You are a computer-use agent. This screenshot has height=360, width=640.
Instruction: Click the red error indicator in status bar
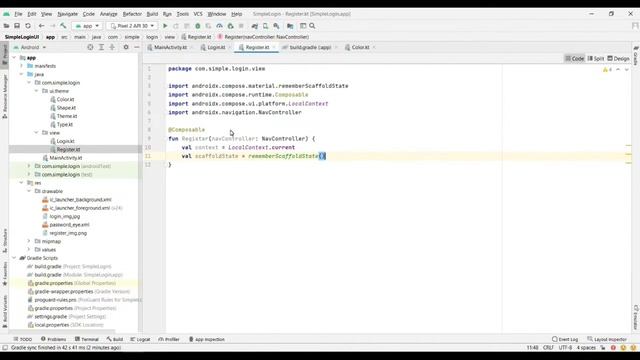pyautogui.click(x=613, y=348)
